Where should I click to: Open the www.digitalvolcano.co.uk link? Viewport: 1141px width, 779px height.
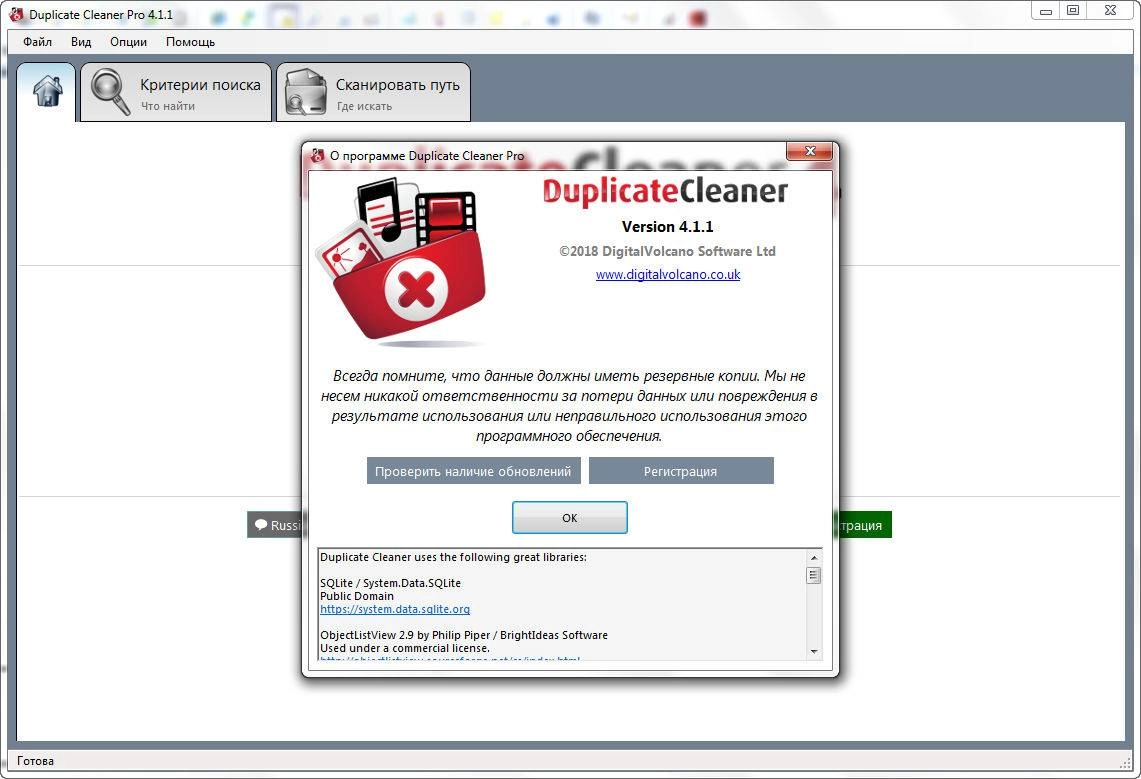click(667, 274)
